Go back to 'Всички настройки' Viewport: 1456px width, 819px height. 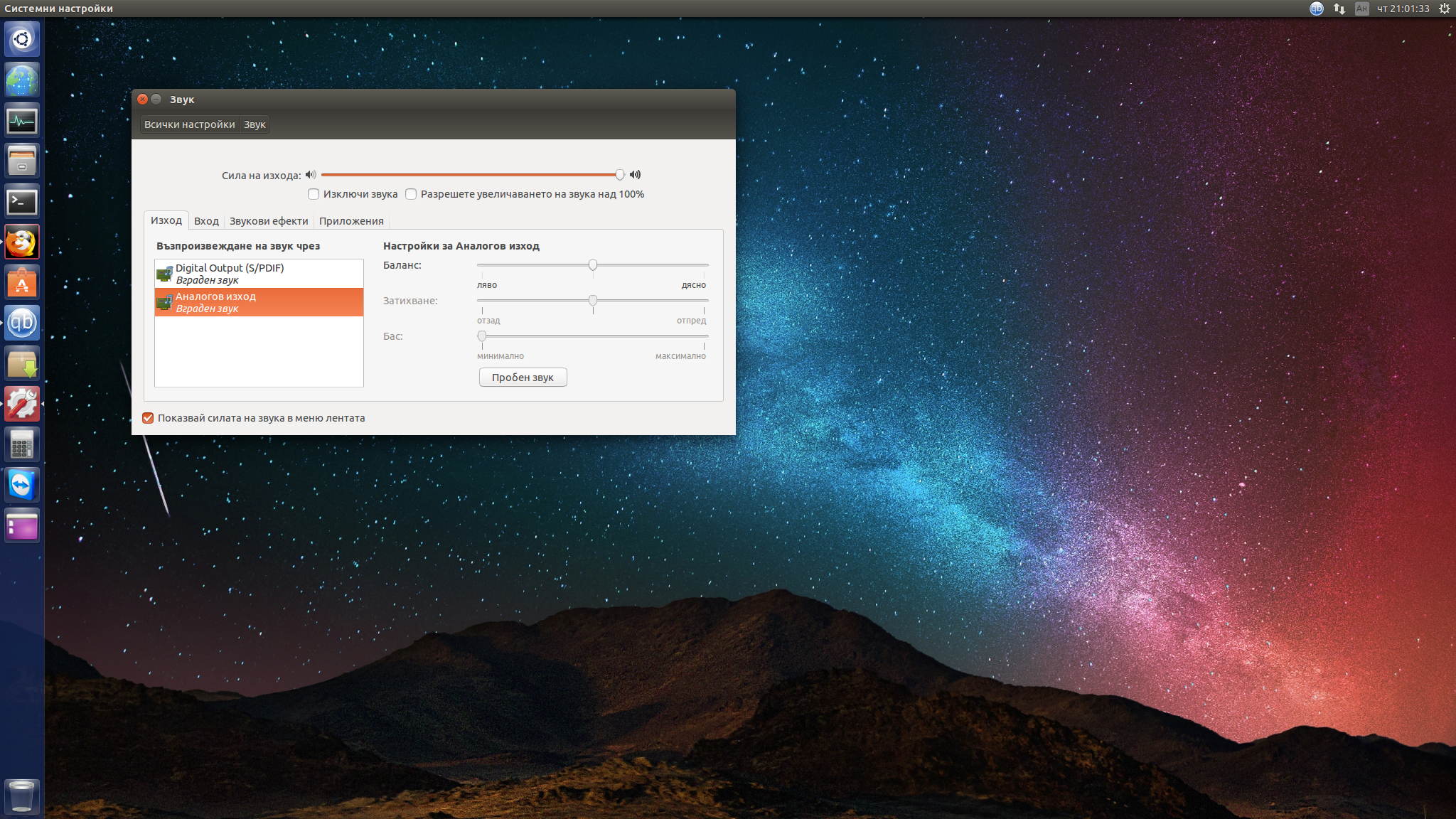coord(189,124)
